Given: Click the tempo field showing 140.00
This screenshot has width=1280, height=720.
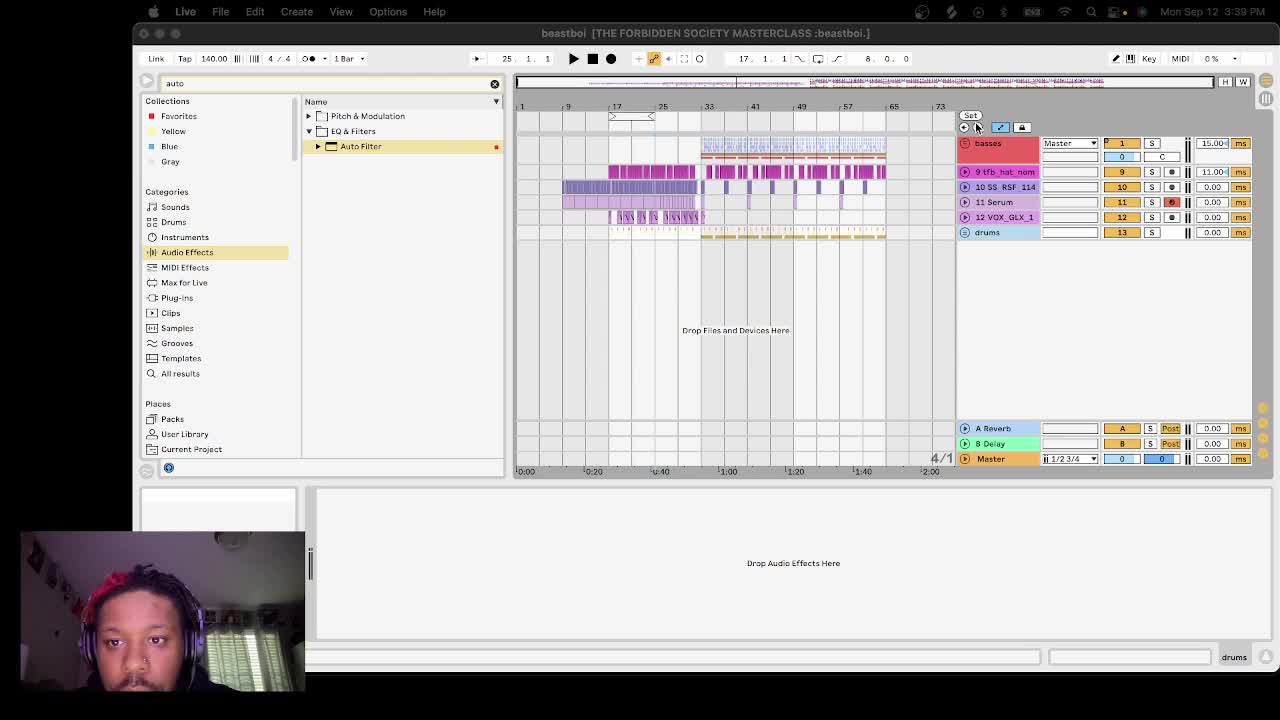Looking at the screenshot, I should point(214,59).
